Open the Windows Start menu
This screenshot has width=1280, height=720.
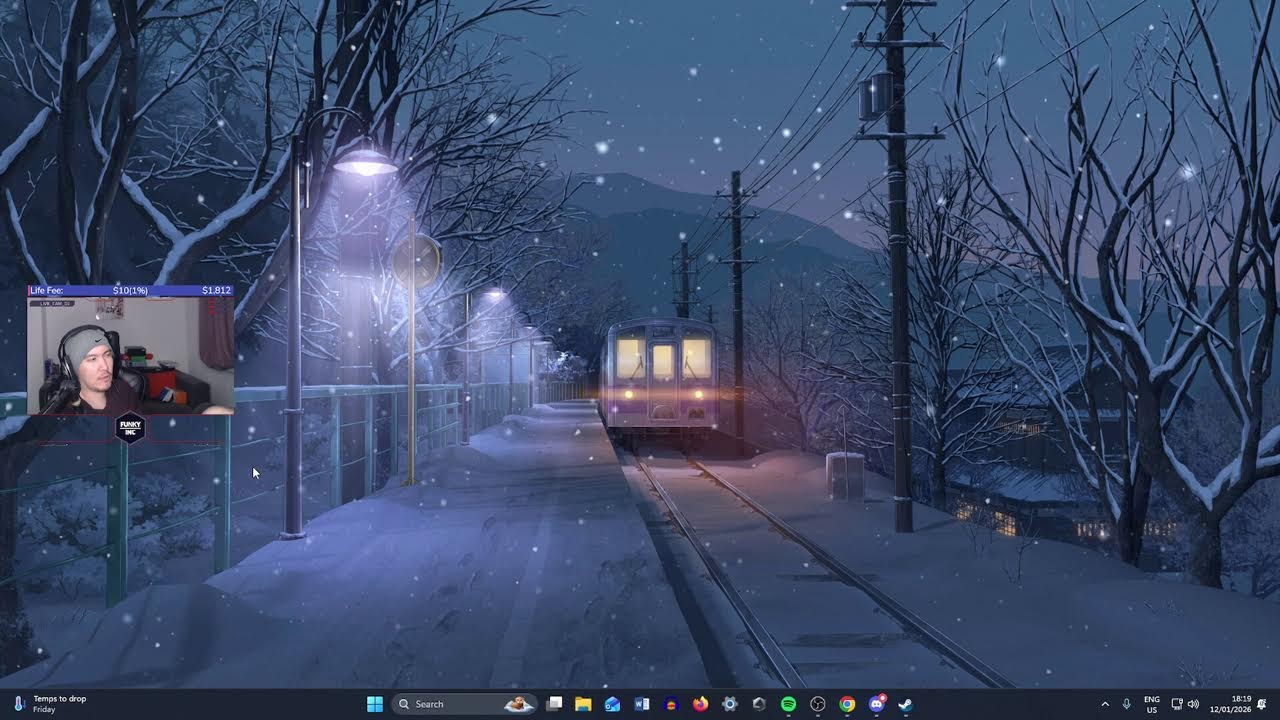(x=375, y=704)
